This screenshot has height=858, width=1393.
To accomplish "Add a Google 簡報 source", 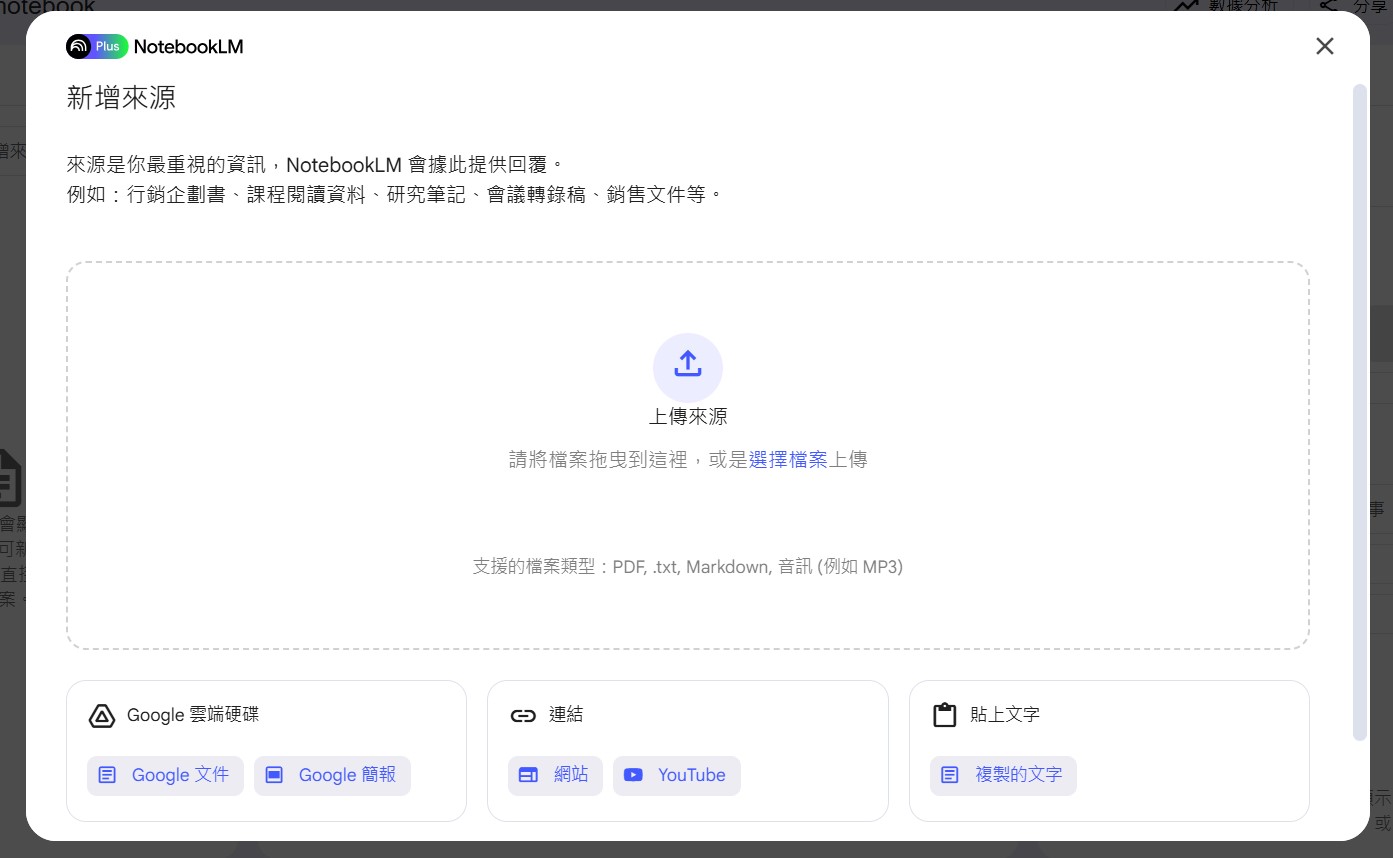I will tap(332, 775).
